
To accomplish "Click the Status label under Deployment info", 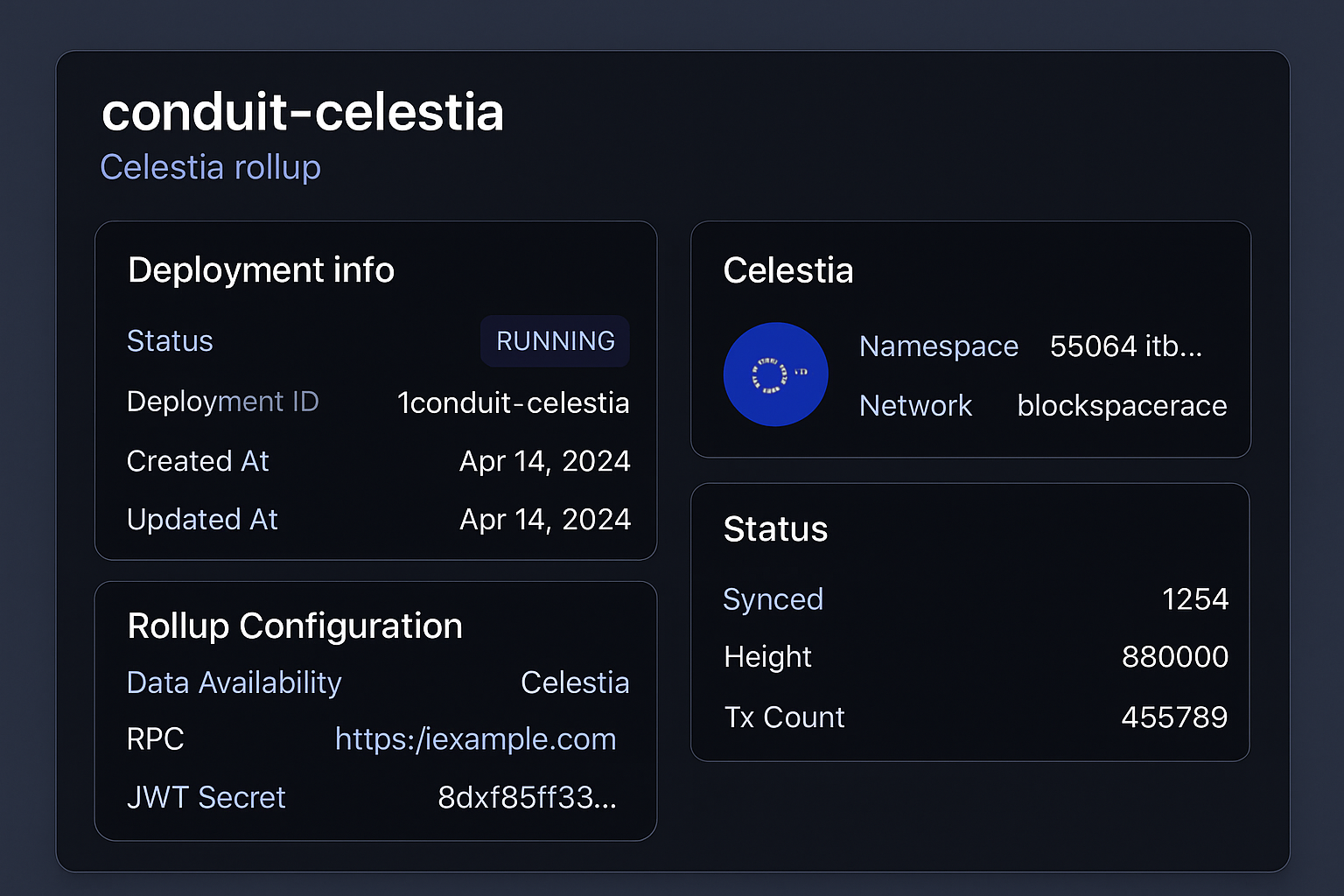I will click(x=170, y=341).
